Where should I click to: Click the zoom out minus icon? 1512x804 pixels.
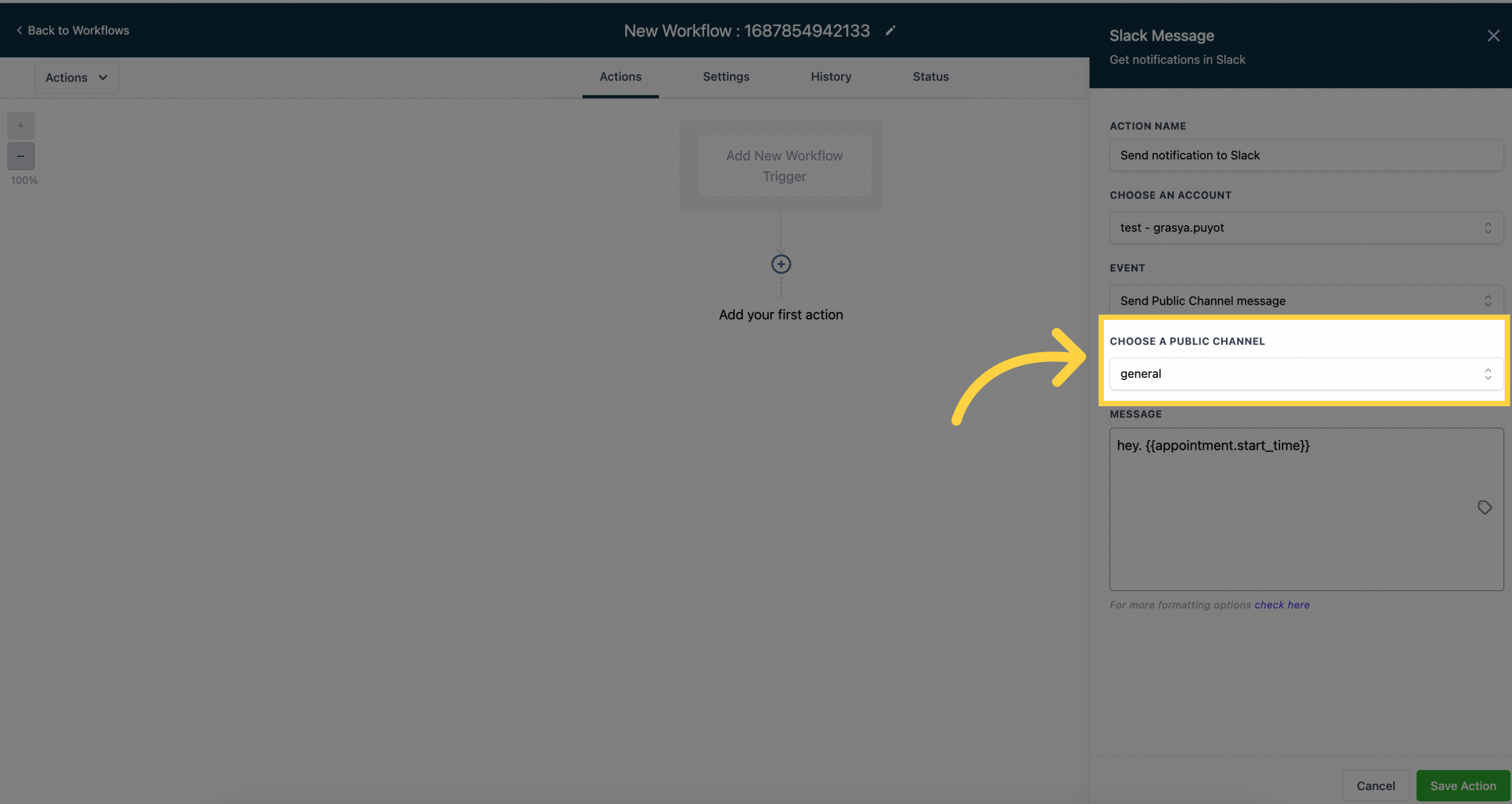[21, 156]
